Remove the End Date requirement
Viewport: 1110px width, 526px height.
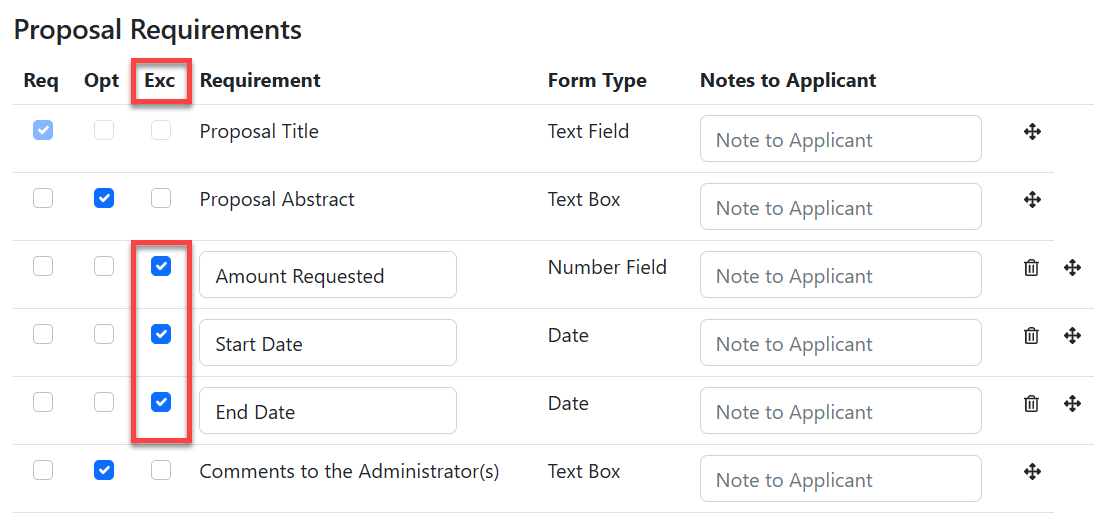[x=1031, y=404]
